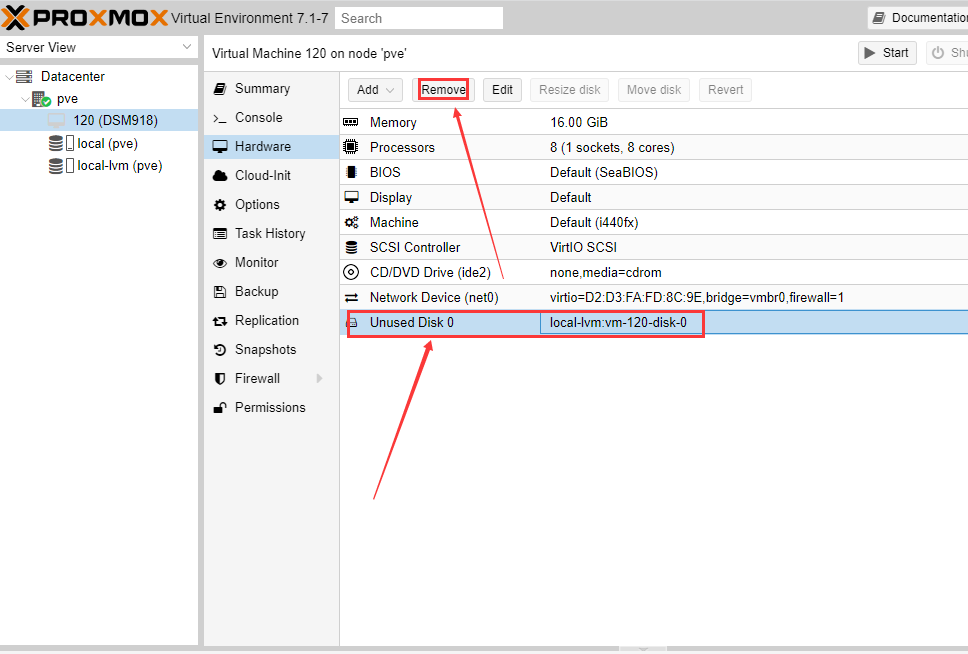Screen dimensions: 968x654
Task: Select Datacenter in the tree
Action: [72, 77]
